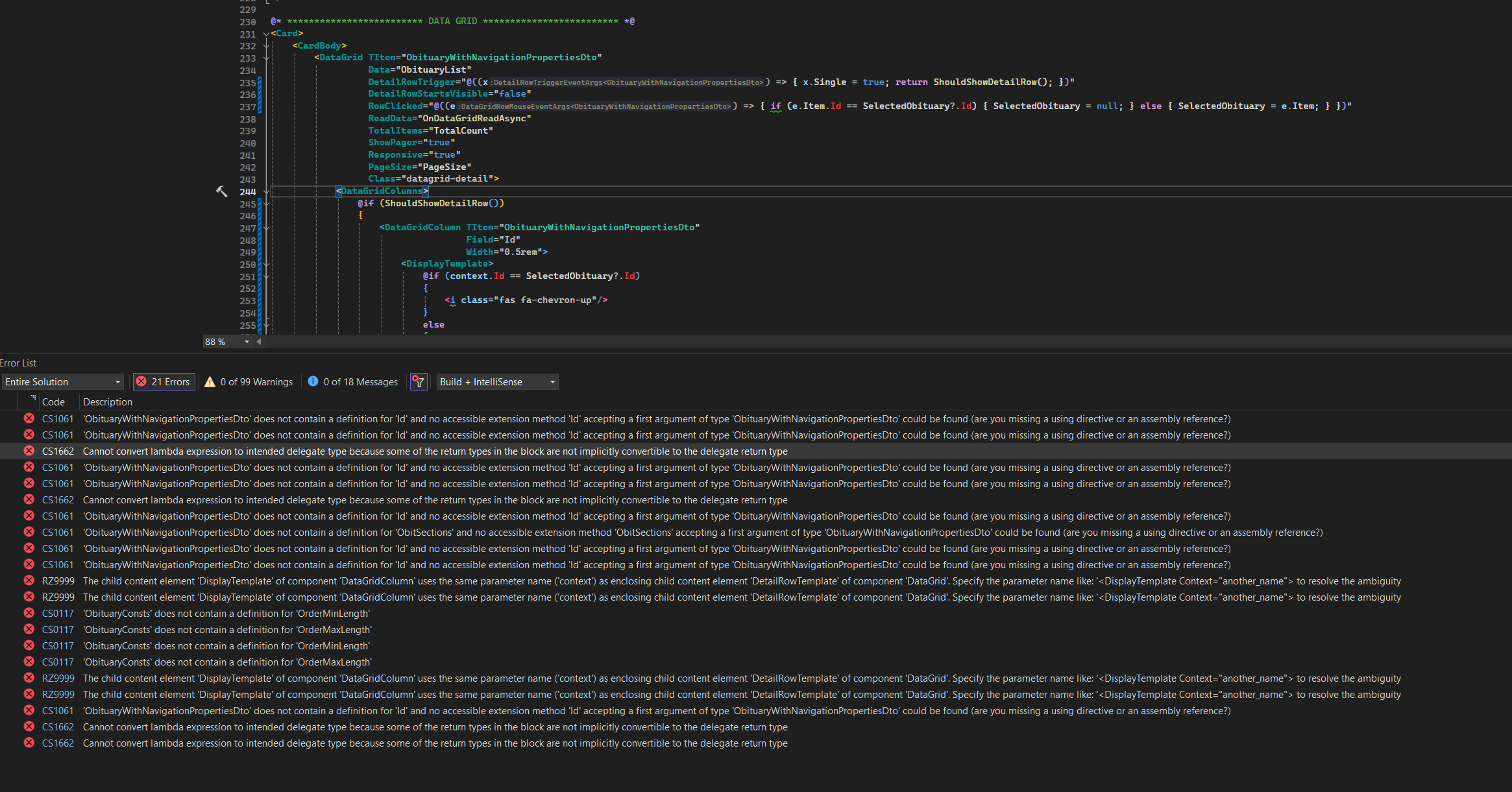The width and height of the screenshot is (1512, 792).
Task: Open the Build + IntelliSense dropdown
Action: (497, 382)
